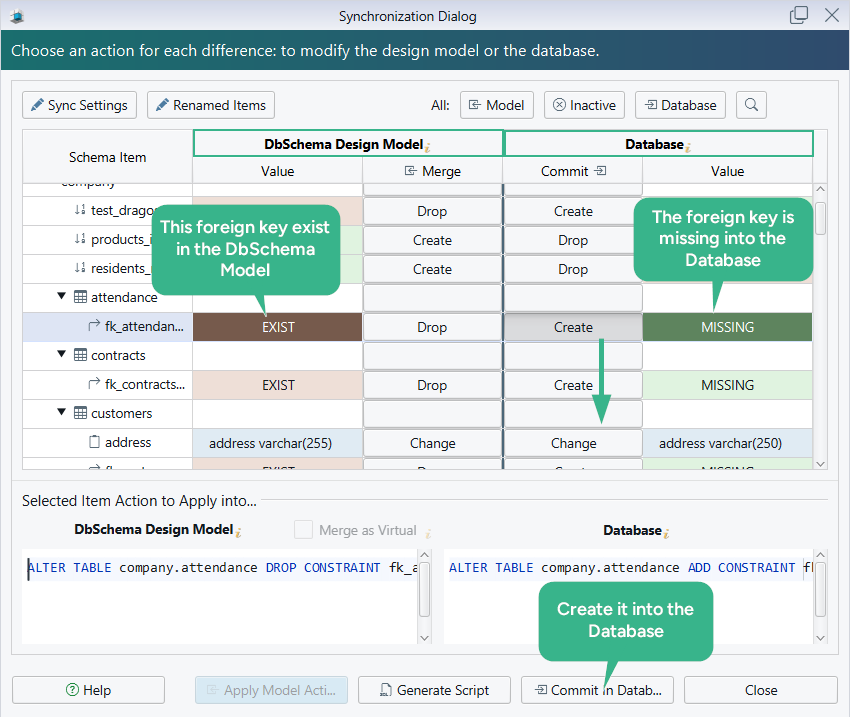
Task: Set all differences to Database
Action: pos(680,105)
